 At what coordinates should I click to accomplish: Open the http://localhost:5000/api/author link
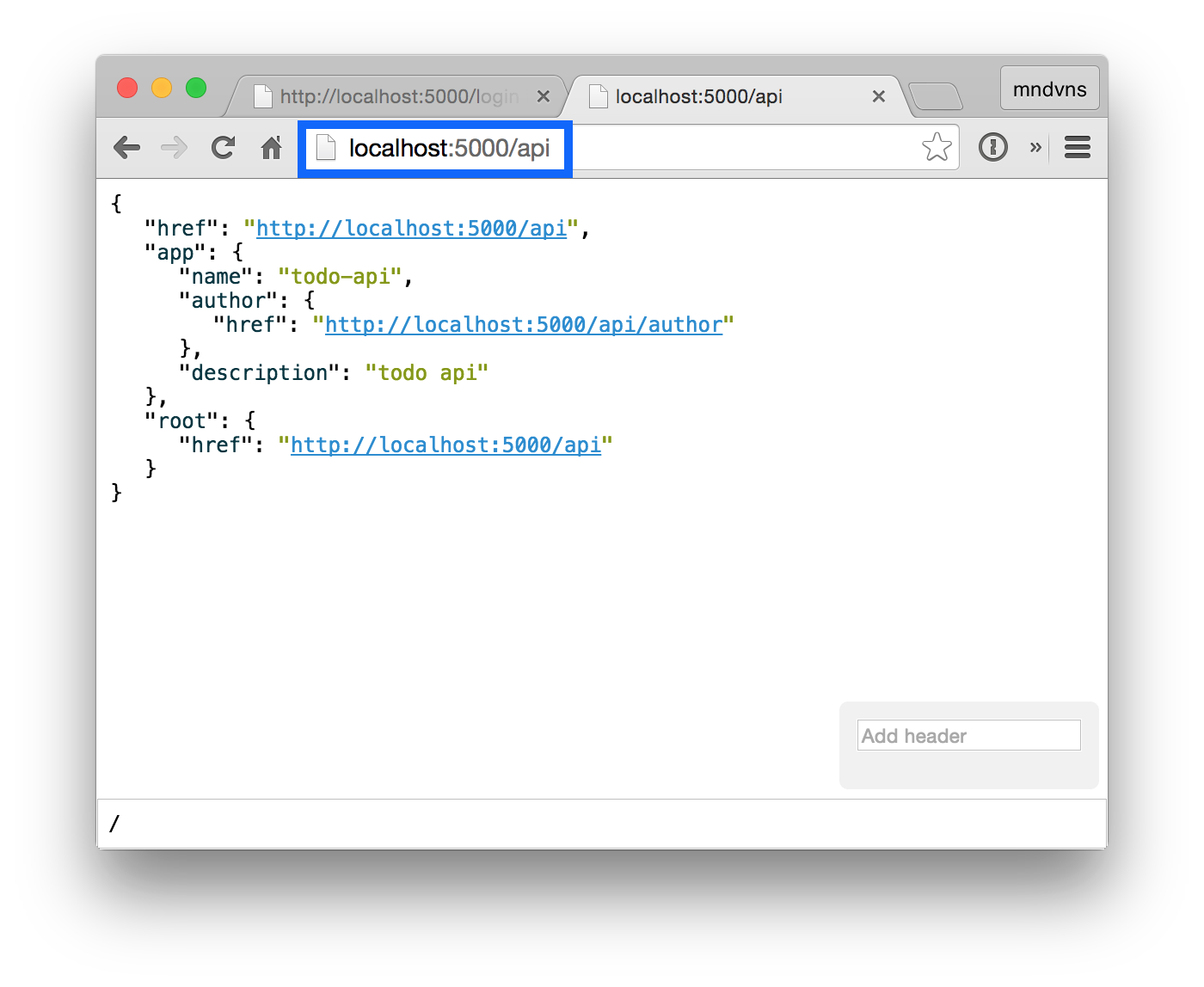click(x=525, y=325)
